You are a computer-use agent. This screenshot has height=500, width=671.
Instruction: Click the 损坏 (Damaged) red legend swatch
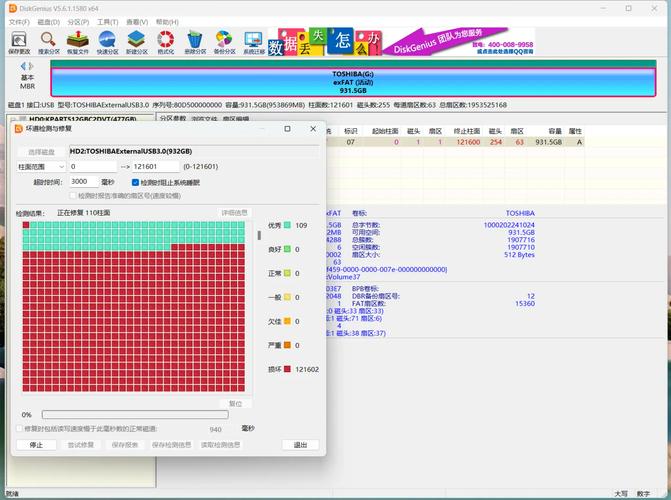click(x=287, y=369)
